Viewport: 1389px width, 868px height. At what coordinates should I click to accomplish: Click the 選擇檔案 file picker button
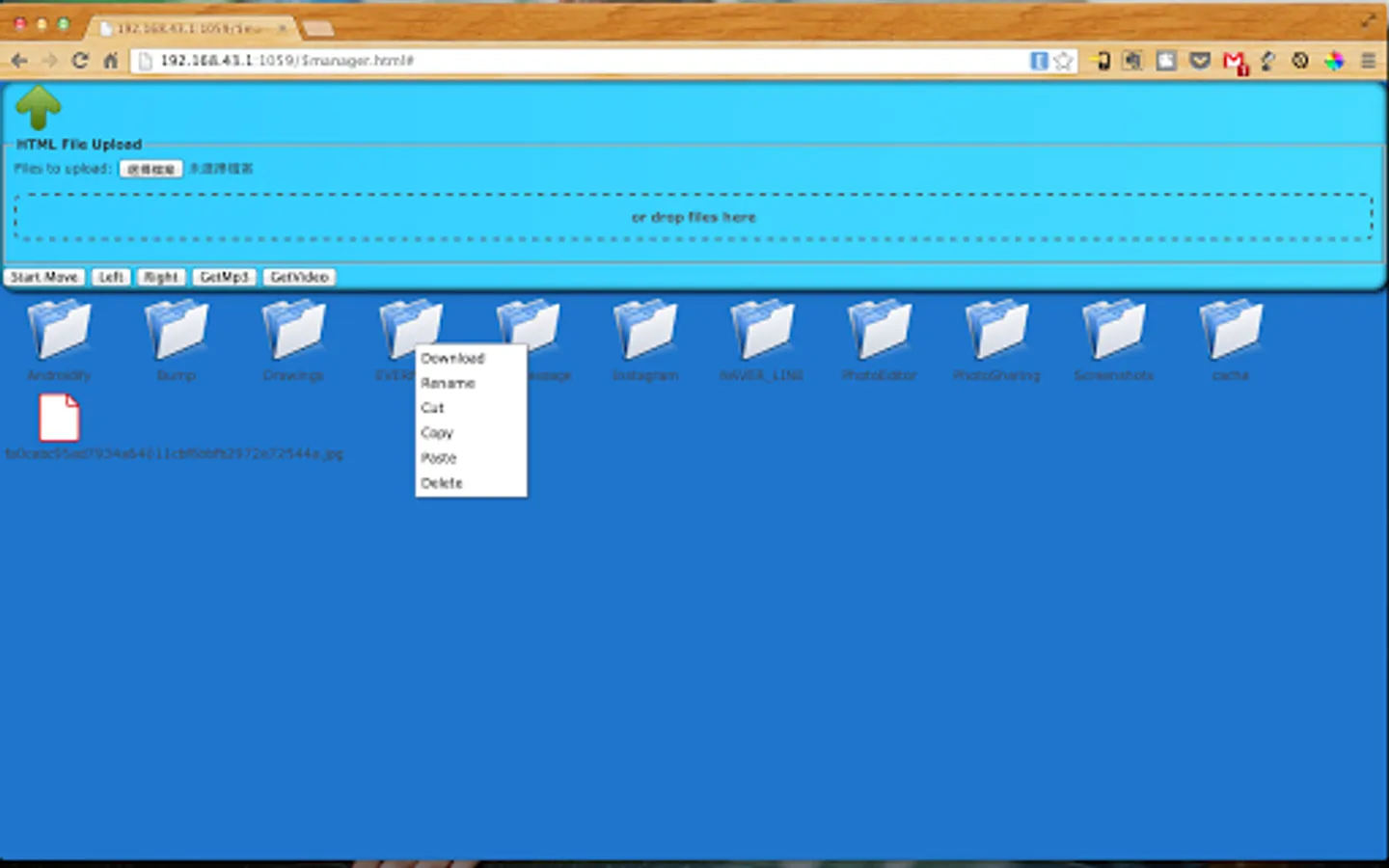click(x=150, y=168)
